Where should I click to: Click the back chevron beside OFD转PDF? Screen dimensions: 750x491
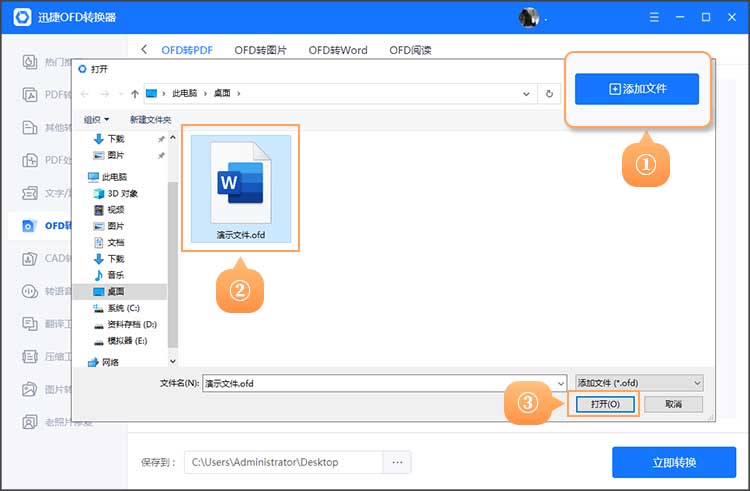point(144,49)
